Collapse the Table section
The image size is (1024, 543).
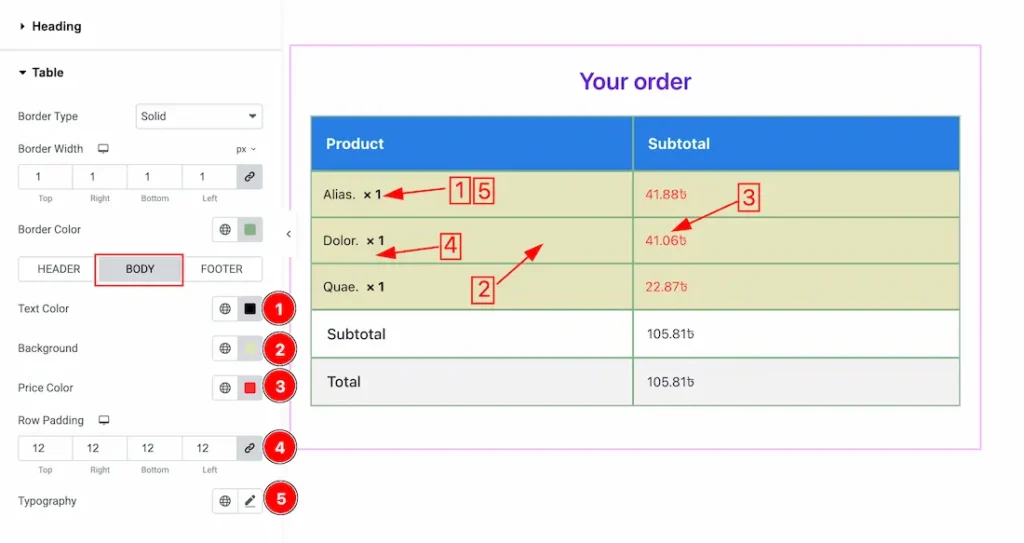(x=47, y=72)
